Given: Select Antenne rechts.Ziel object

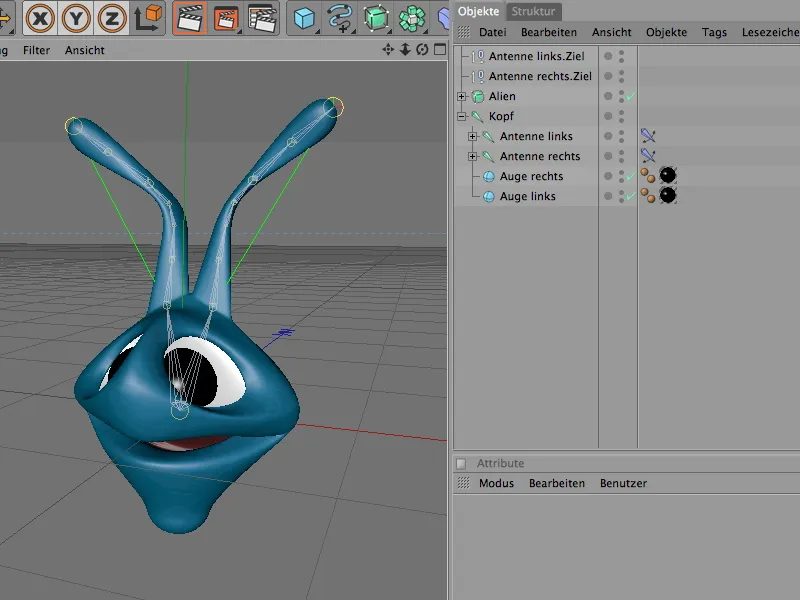Looking at the screenshot, I should [540, 76].
